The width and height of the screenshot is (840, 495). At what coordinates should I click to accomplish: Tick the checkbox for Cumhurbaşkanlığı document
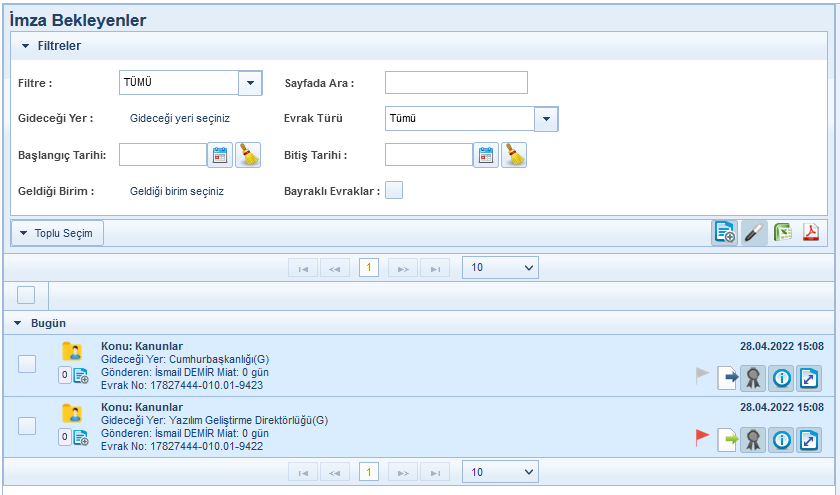[28, 365]
